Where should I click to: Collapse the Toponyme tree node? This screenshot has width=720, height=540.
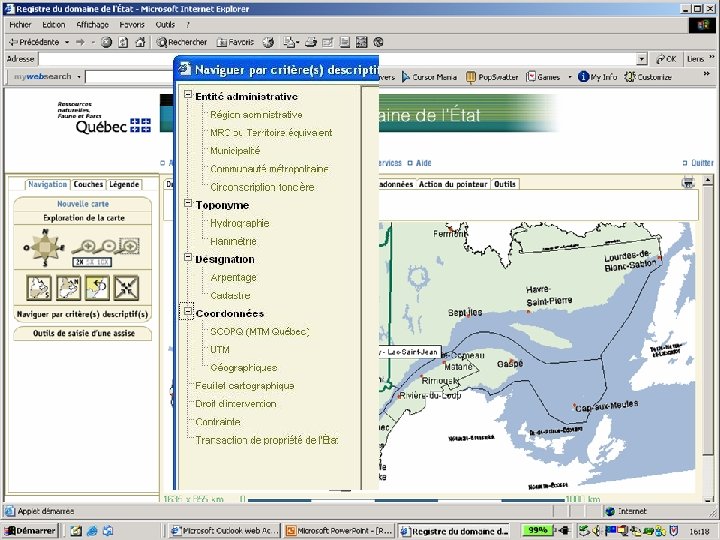(x=187, y=203)
